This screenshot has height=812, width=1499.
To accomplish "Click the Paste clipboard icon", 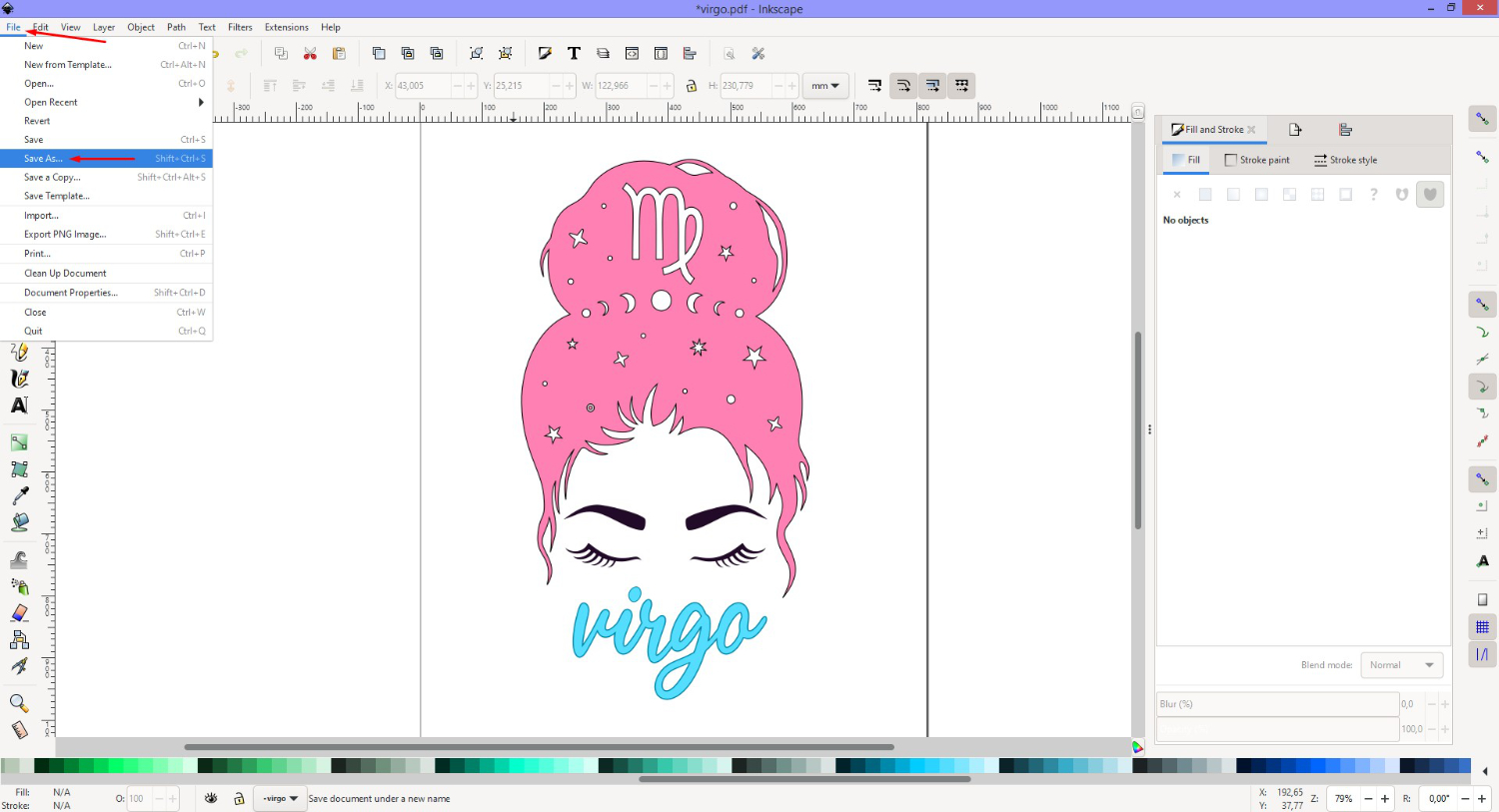I will 339,54.
